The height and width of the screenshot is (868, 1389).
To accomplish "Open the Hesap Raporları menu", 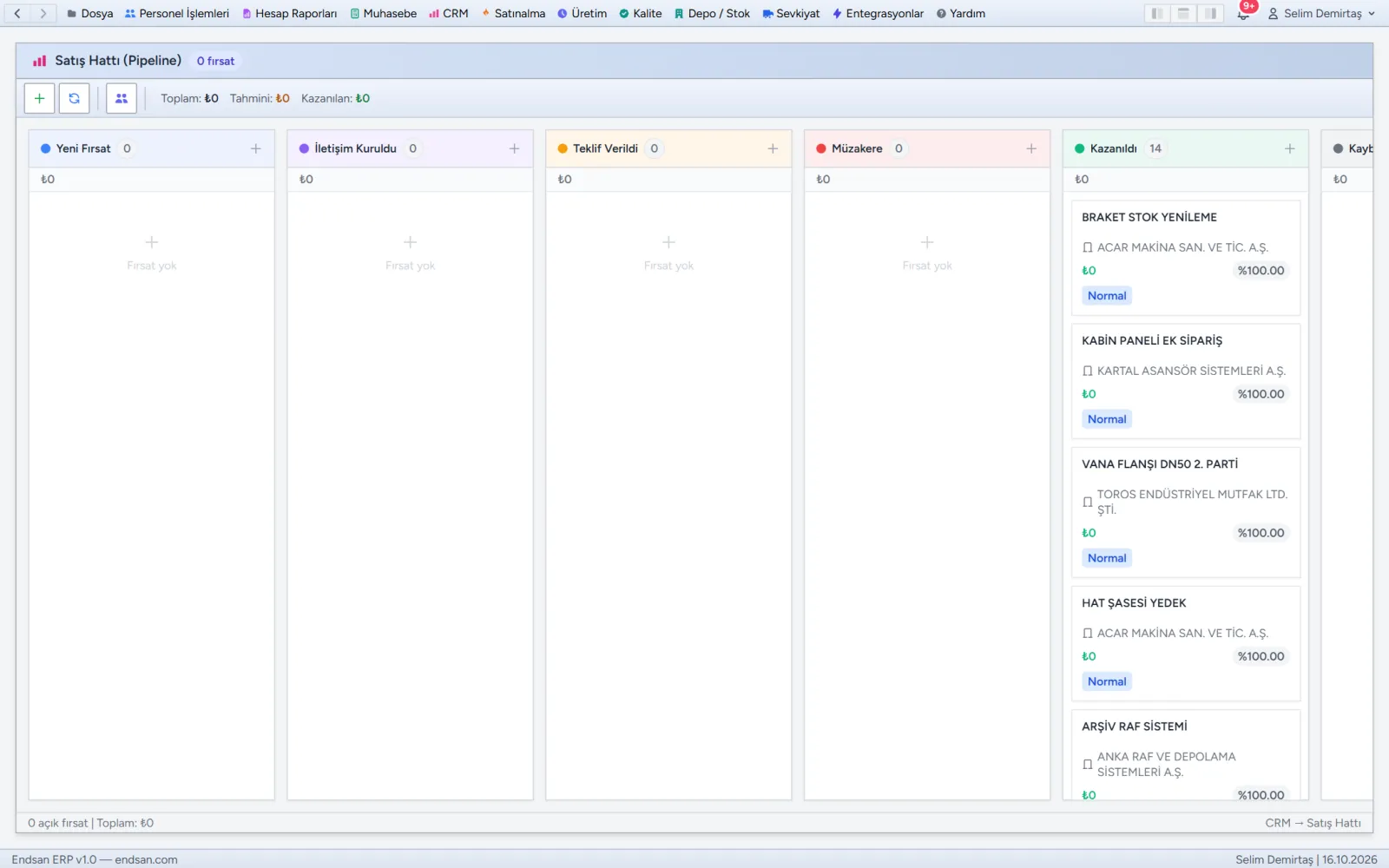I will (x=289, y=14).
